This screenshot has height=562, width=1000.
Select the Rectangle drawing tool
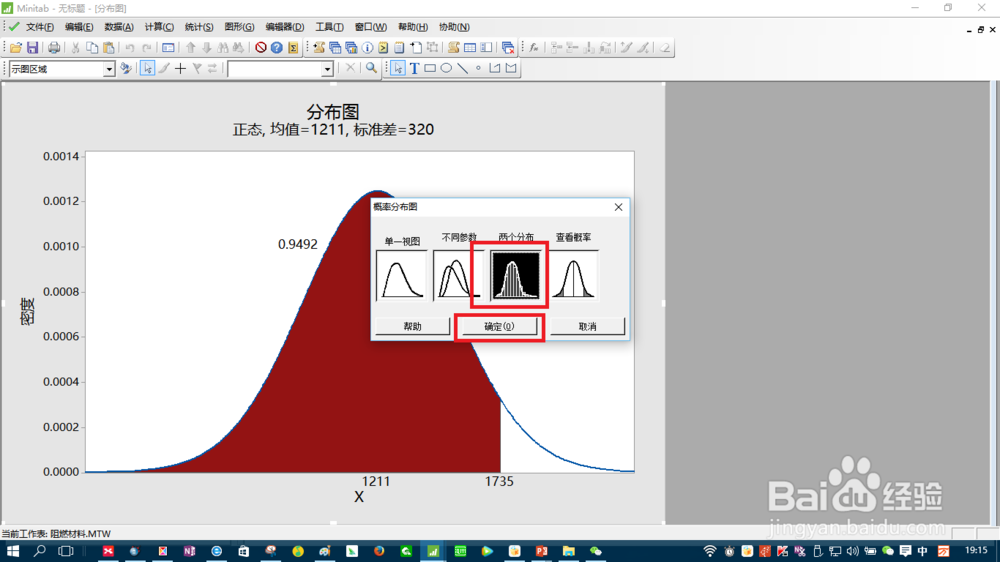coord(430,68)
